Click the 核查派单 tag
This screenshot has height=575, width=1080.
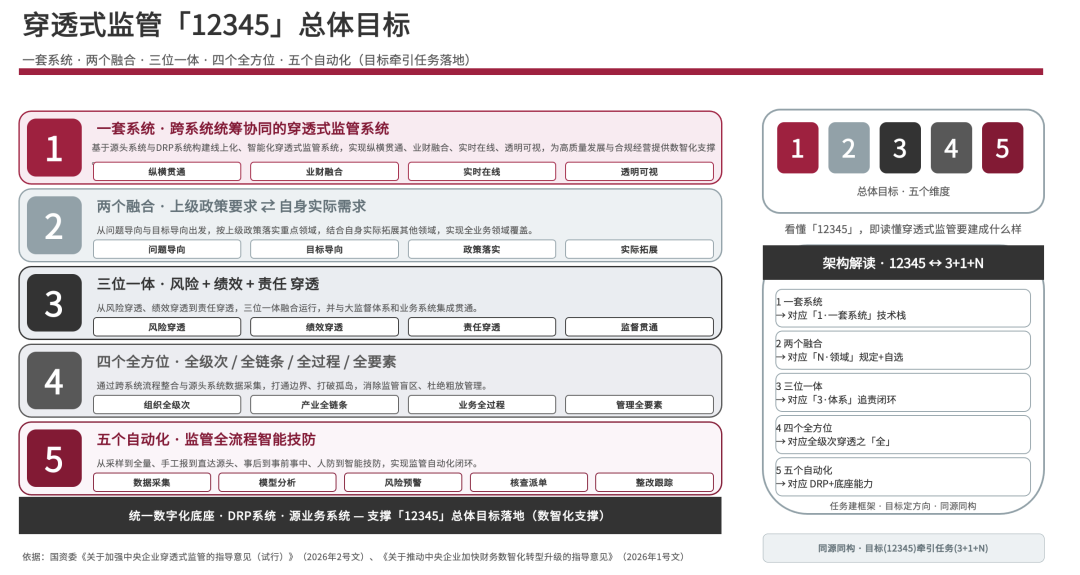tap(529, 483)
